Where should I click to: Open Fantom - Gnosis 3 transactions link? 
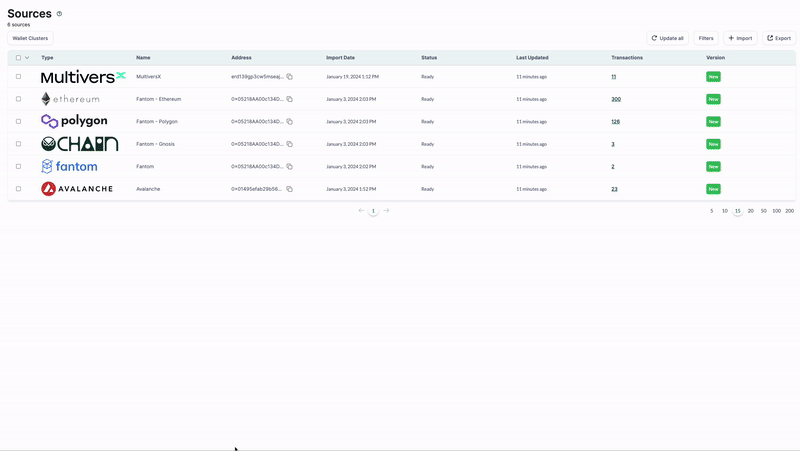click(613, 144)
